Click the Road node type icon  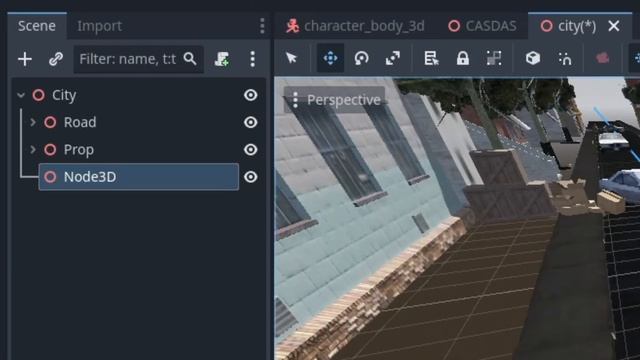tap(50, 122)
